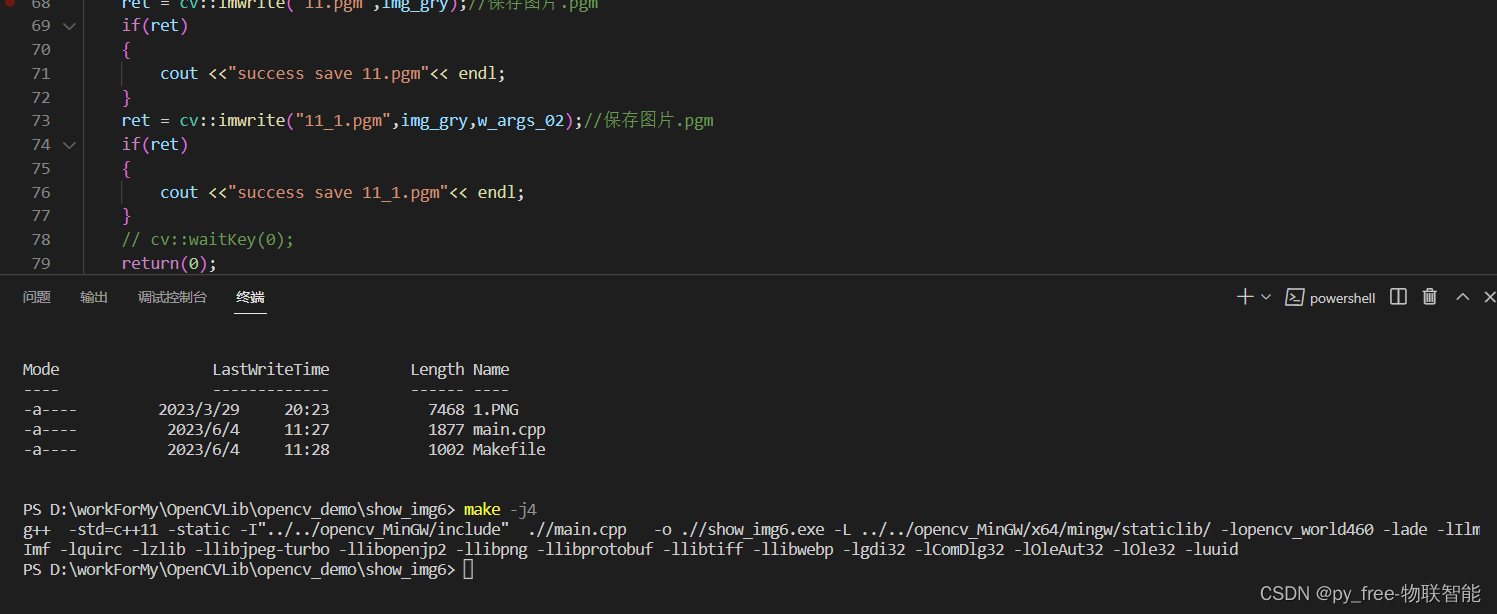Click line number 73 in the gutter
The width and height of the screenshot is (1497, 614).
pos(40,120)
